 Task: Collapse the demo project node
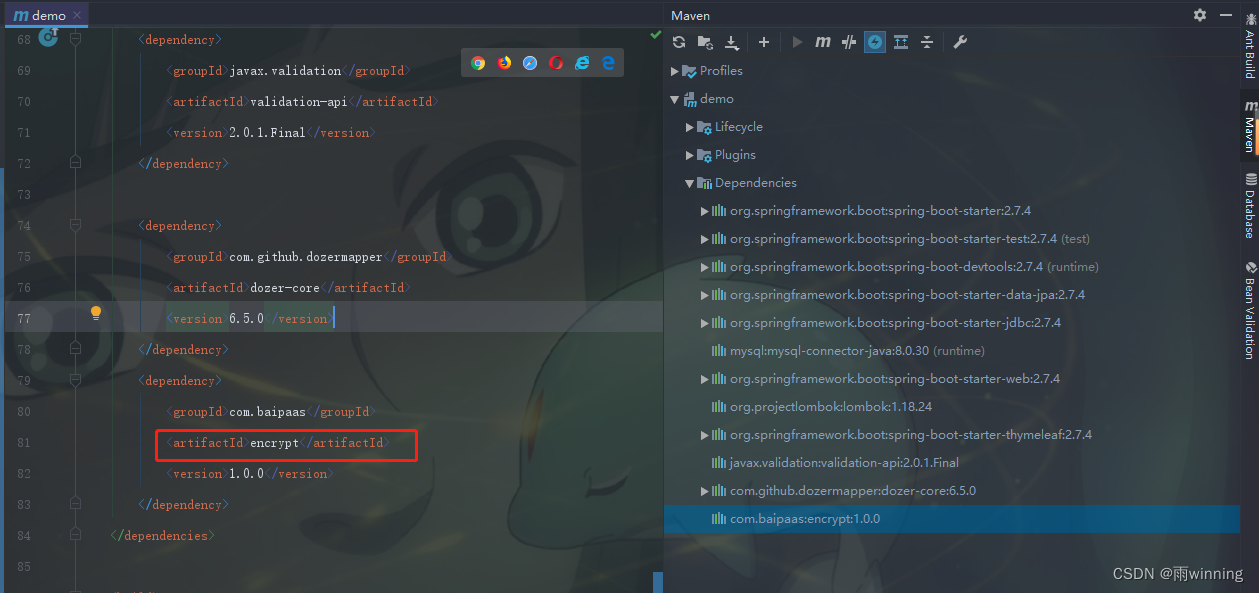675,99
